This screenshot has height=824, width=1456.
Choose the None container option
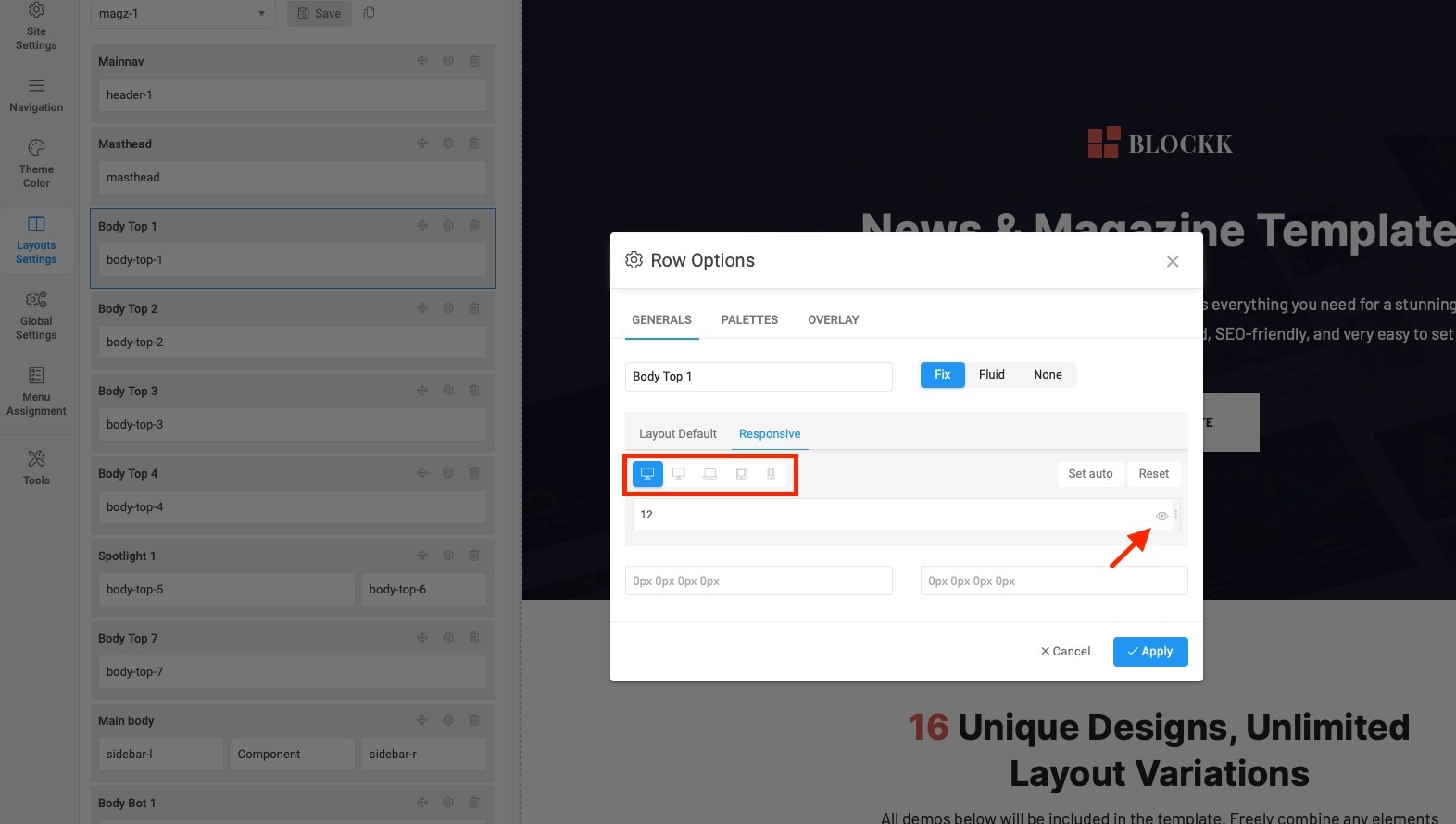click(1048, 375)
